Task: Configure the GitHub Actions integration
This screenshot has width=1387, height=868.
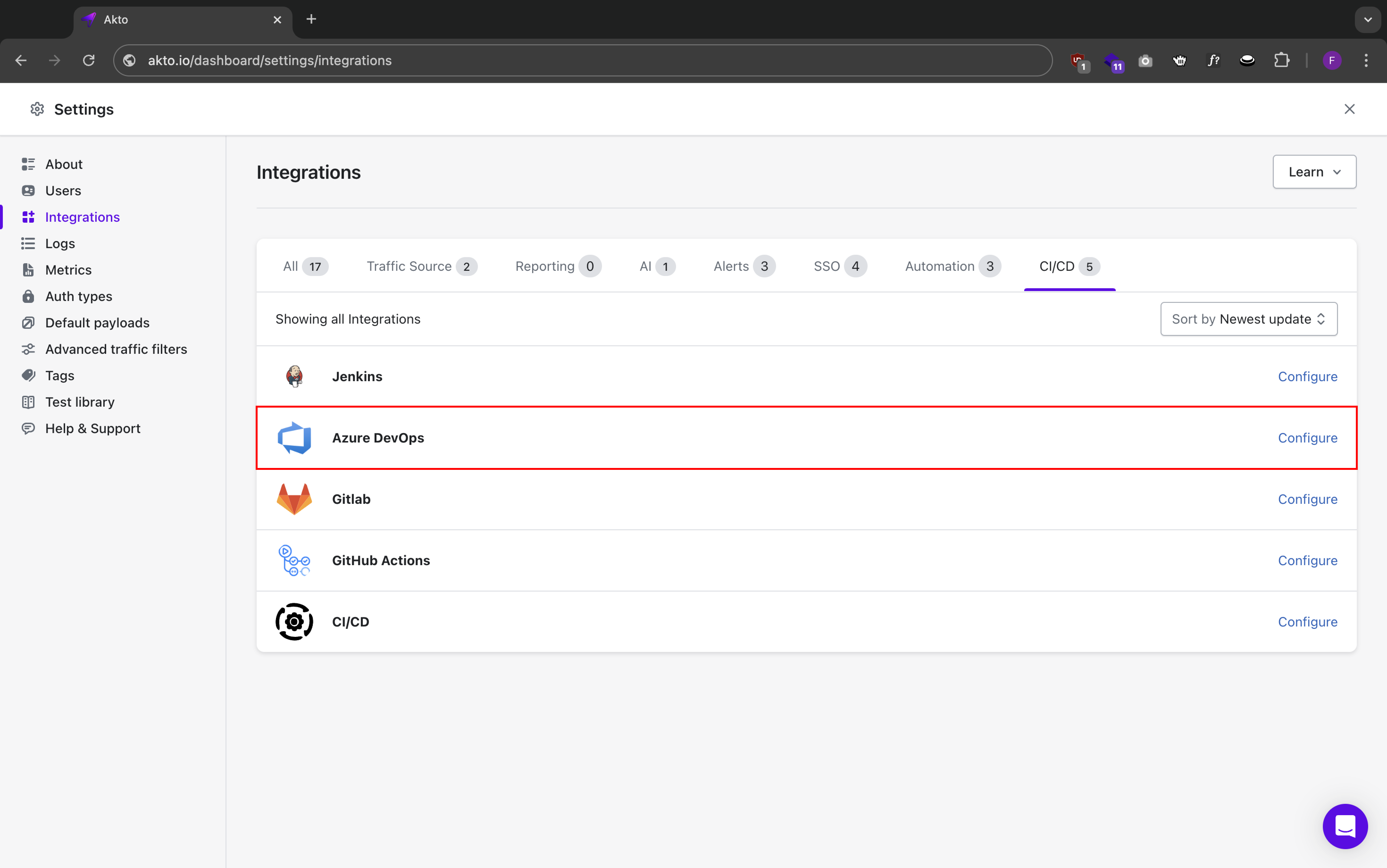Action: coord(1307,560)
